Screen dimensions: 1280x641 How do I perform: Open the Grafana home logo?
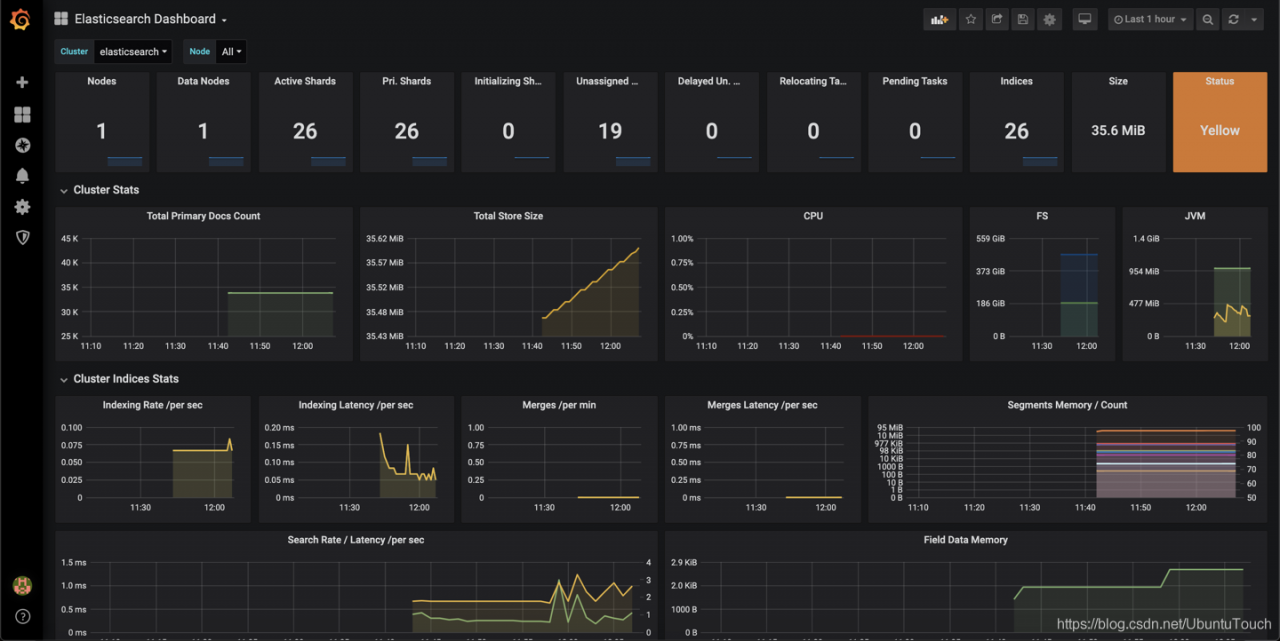(21, 19)
